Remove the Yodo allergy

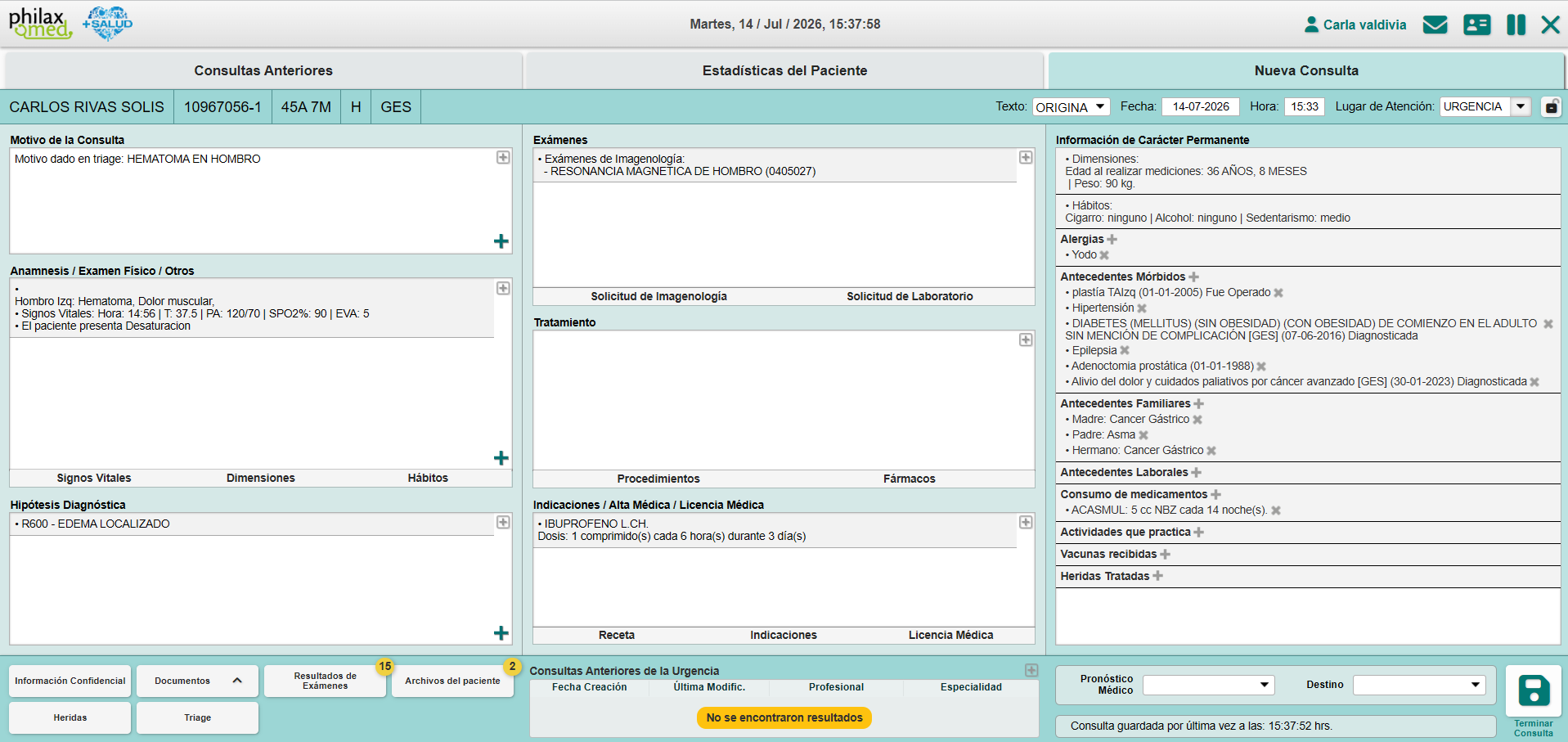(1104, 255)
